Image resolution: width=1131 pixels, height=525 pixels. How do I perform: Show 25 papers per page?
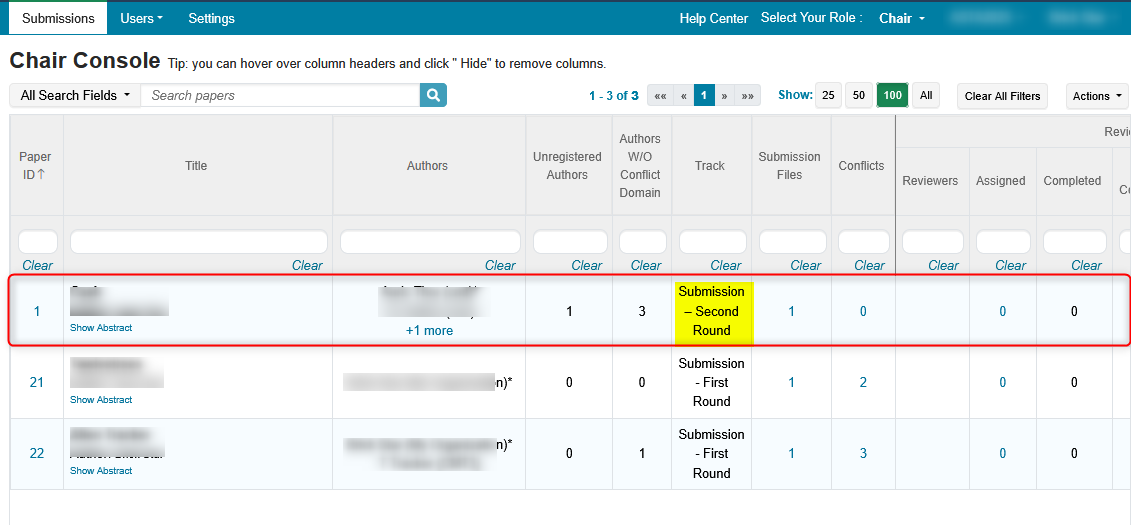[829, 95]
